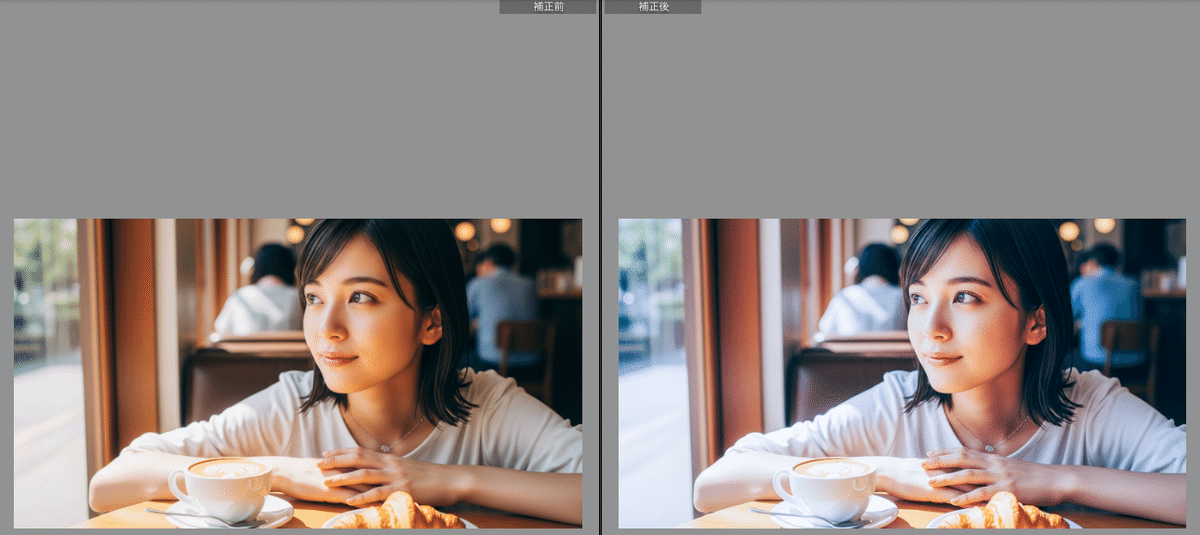Click the 補正前 label

coord(548,7)
